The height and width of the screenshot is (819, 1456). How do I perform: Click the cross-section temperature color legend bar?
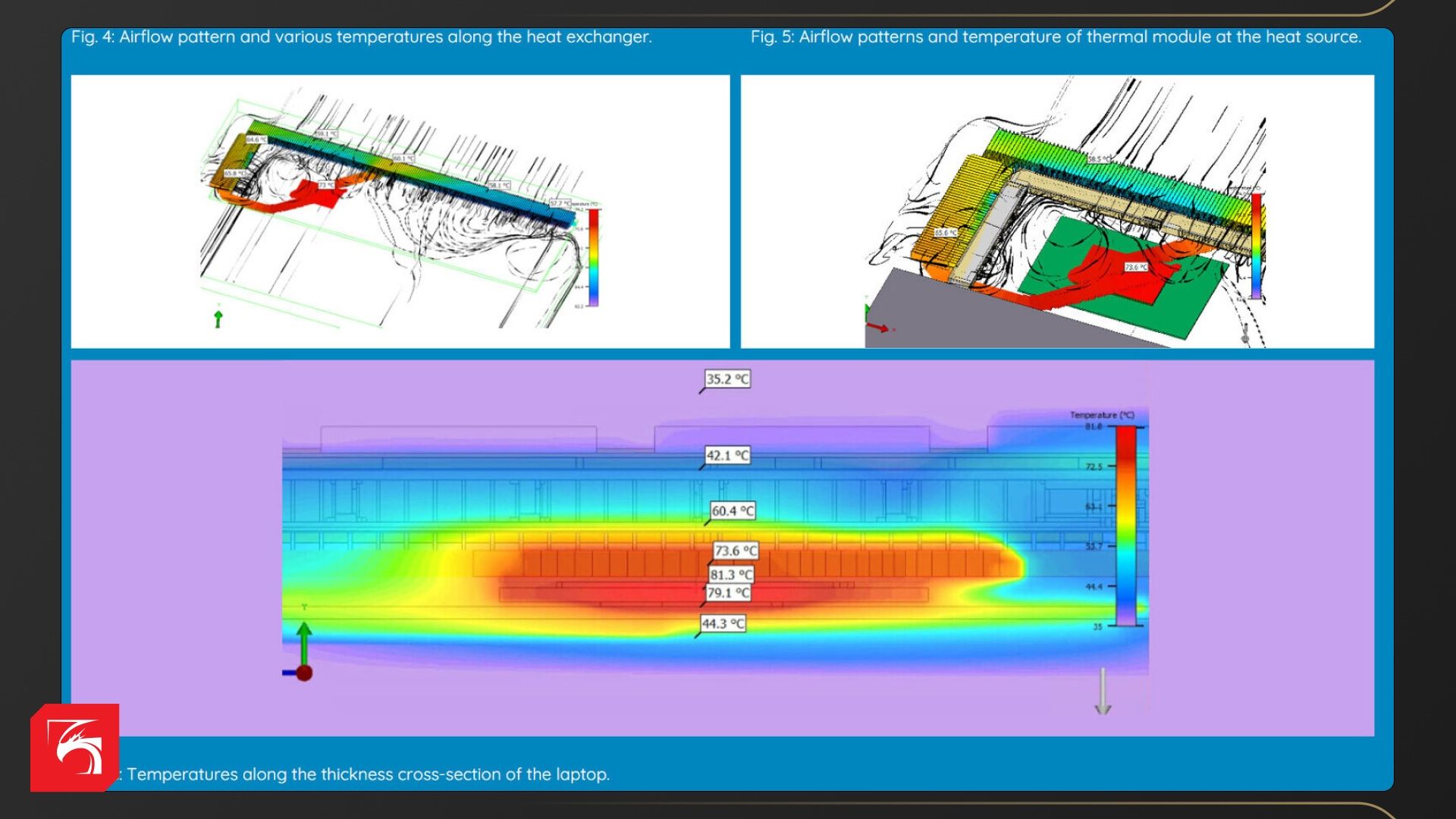(1125, 526)
